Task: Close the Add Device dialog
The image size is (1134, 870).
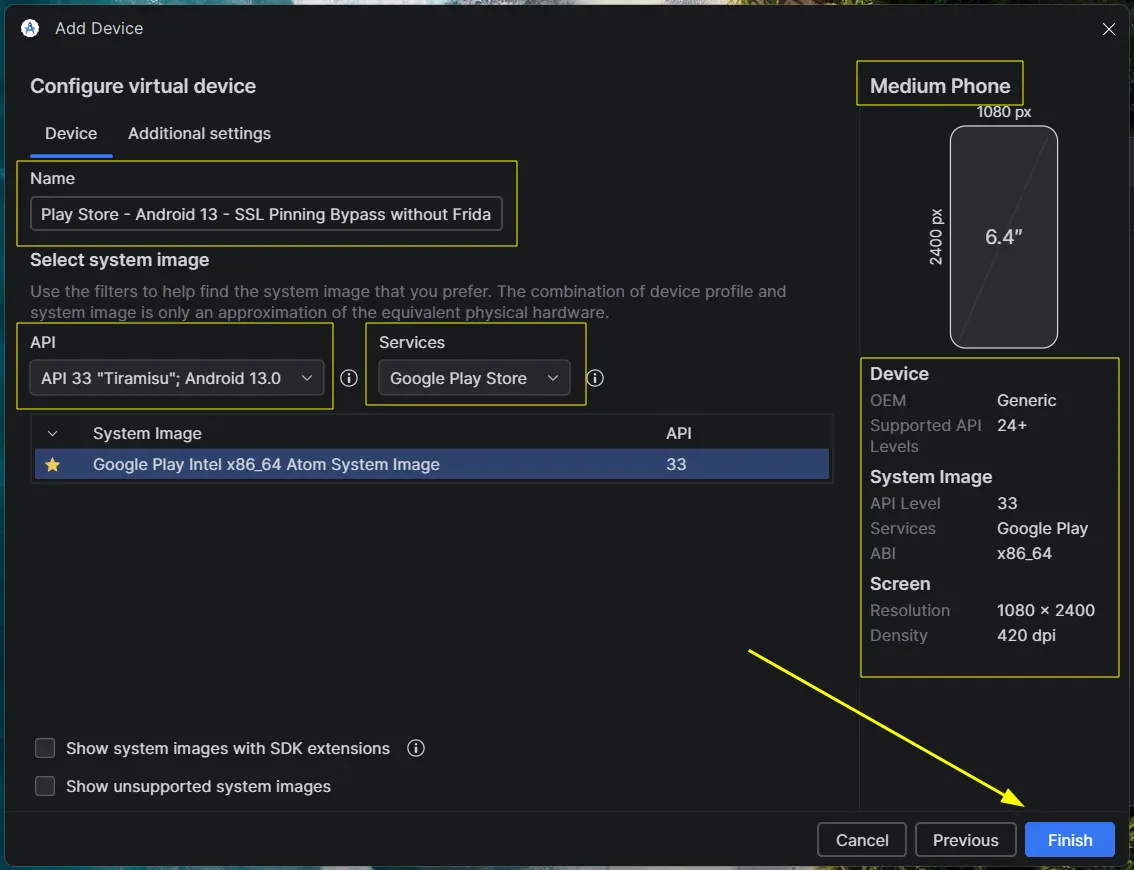Action: coord(1108,29)
